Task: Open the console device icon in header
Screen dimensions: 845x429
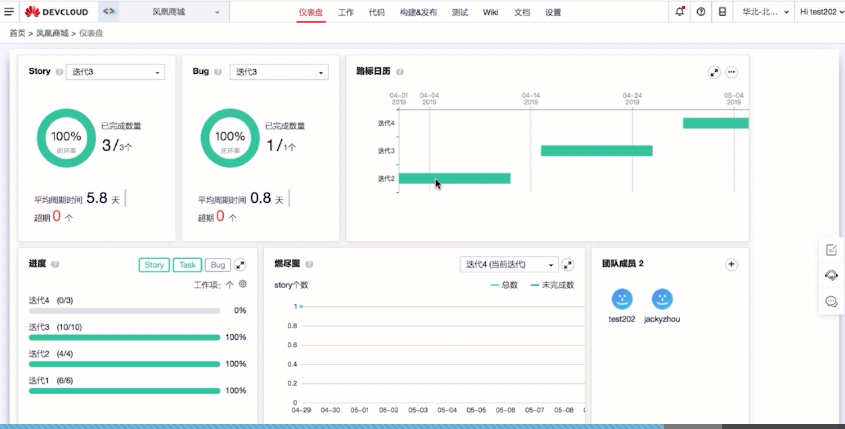Action: click(x=722, y=11)
